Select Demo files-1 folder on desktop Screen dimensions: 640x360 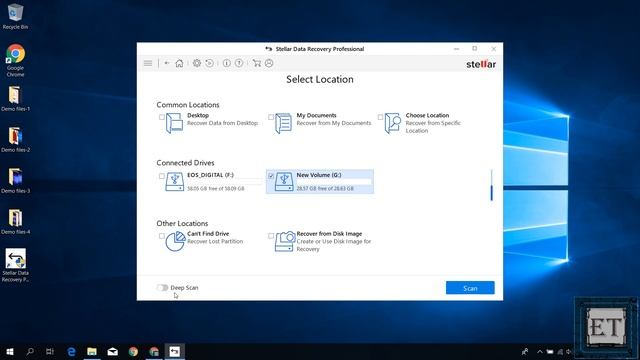[15, 99]
